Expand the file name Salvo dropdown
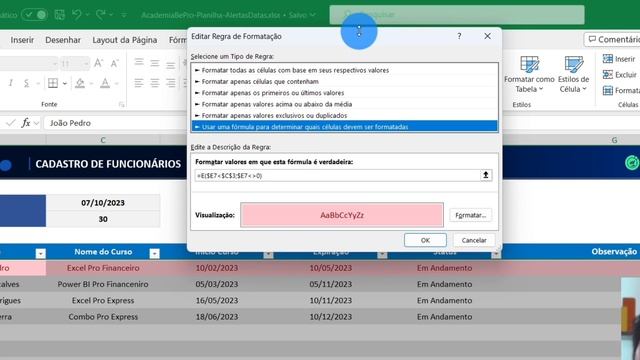The width and height of the screenshot is (640, 360). 313,15
